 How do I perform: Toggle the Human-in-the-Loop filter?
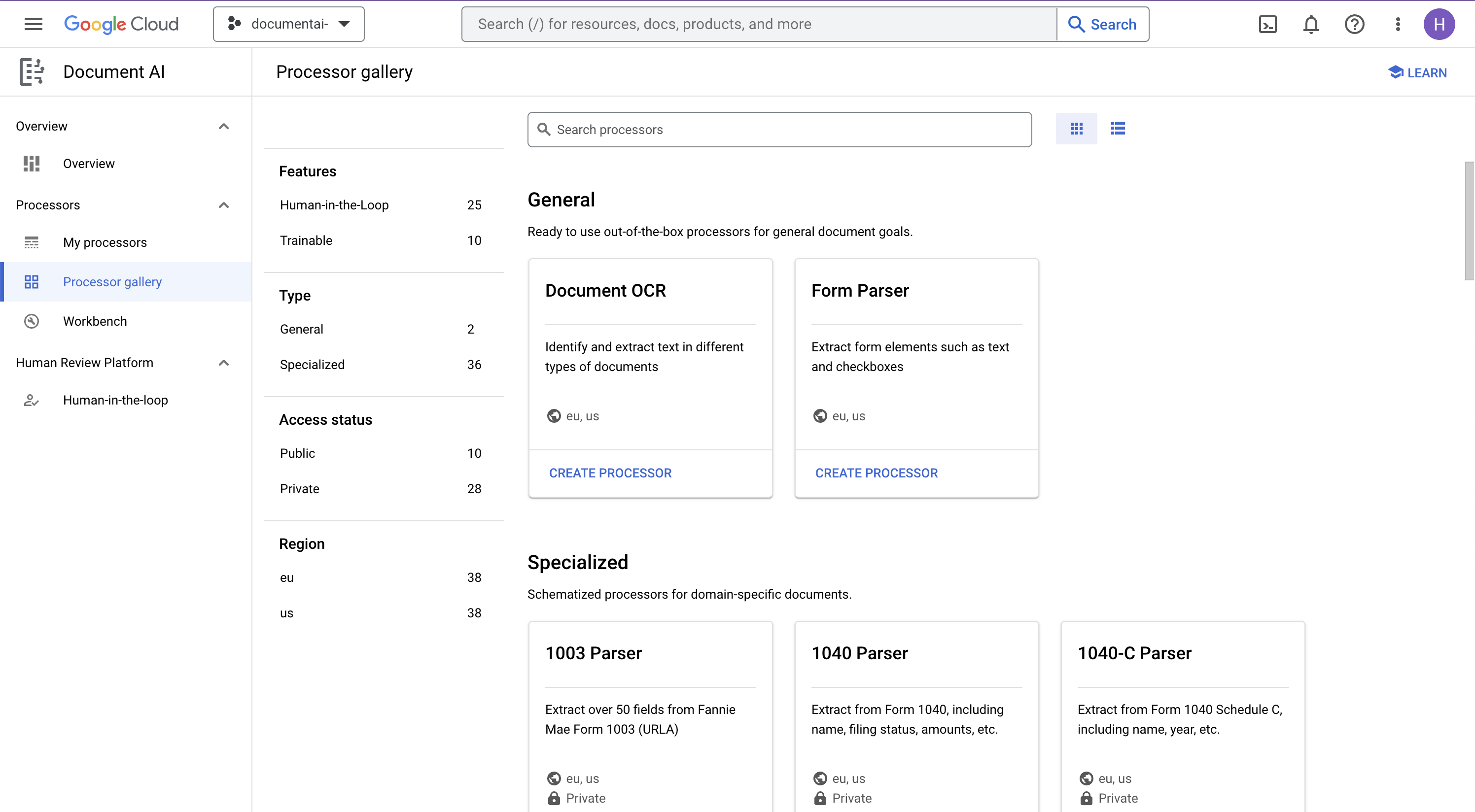(x=334, y=205)
